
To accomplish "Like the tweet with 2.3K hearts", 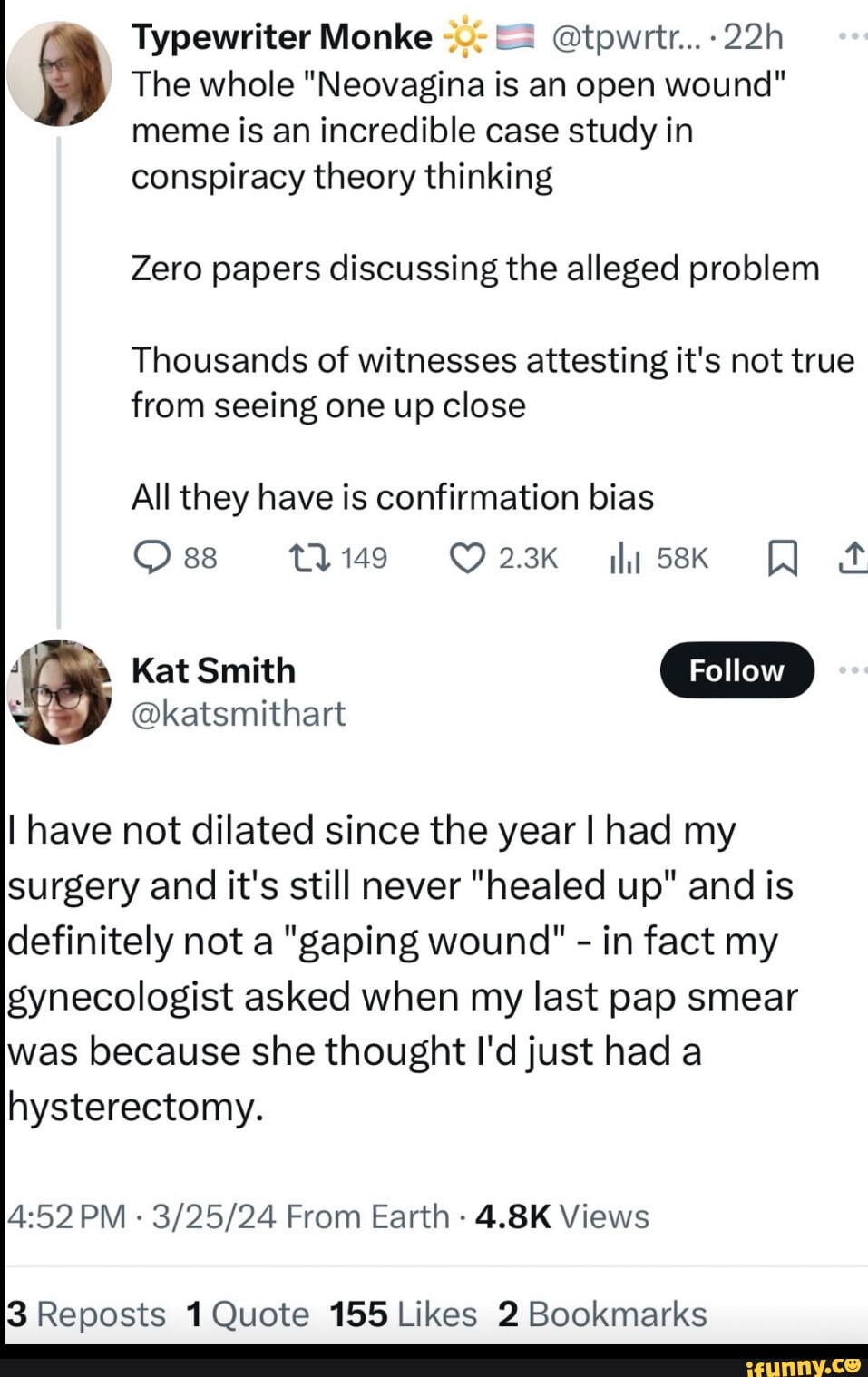I will click(467, 557).
